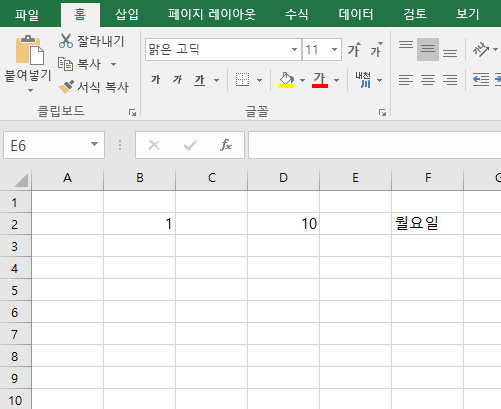This screenshot has height=409, width=501.
Task: Open the View (보기) tab
Action: tap(467, 15)
